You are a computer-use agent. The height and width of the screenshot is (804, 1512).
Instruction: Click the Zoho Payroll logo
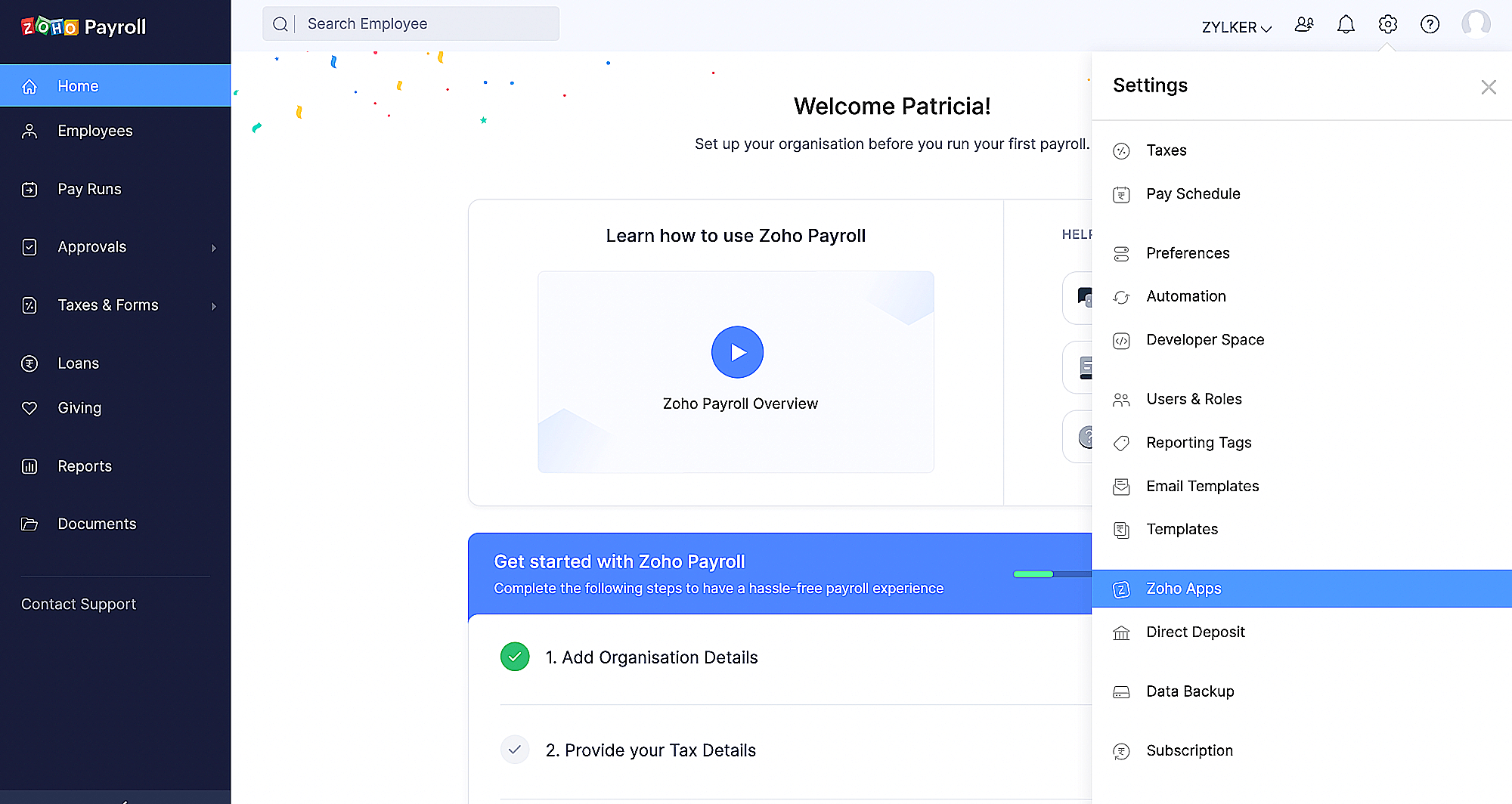83,27
